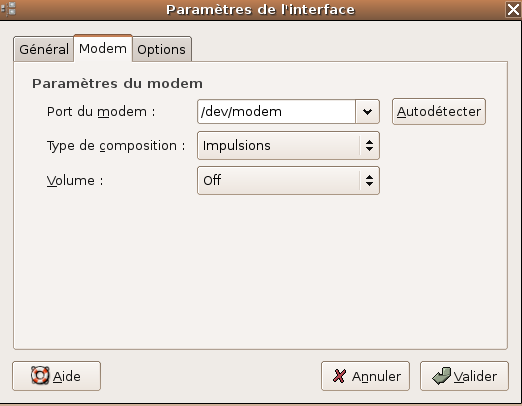Switch to the Général tab
This screenshot has width=522, height=406.
(x=44, y=49)
